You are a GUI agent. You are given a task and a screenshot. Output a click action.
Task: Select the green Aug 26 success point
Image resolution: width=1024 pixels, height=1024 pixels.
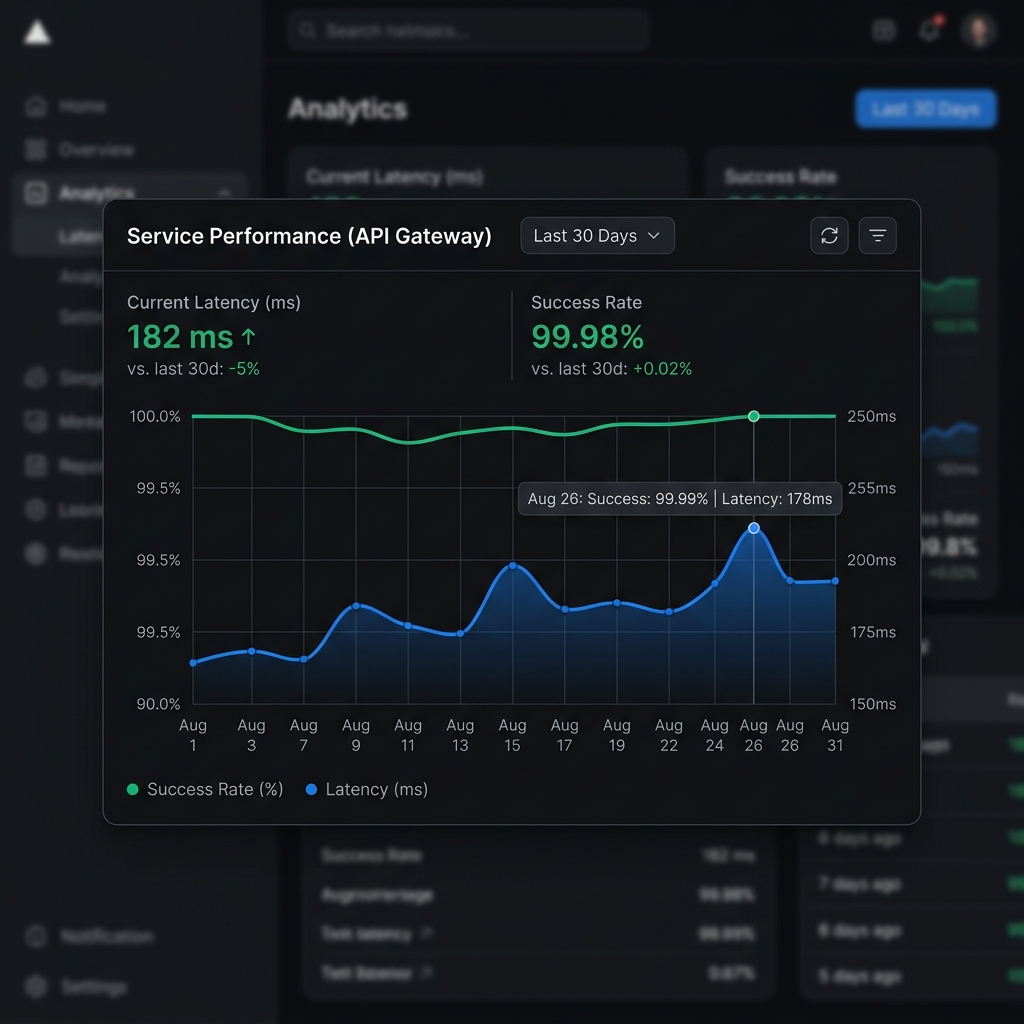point(754,416)
